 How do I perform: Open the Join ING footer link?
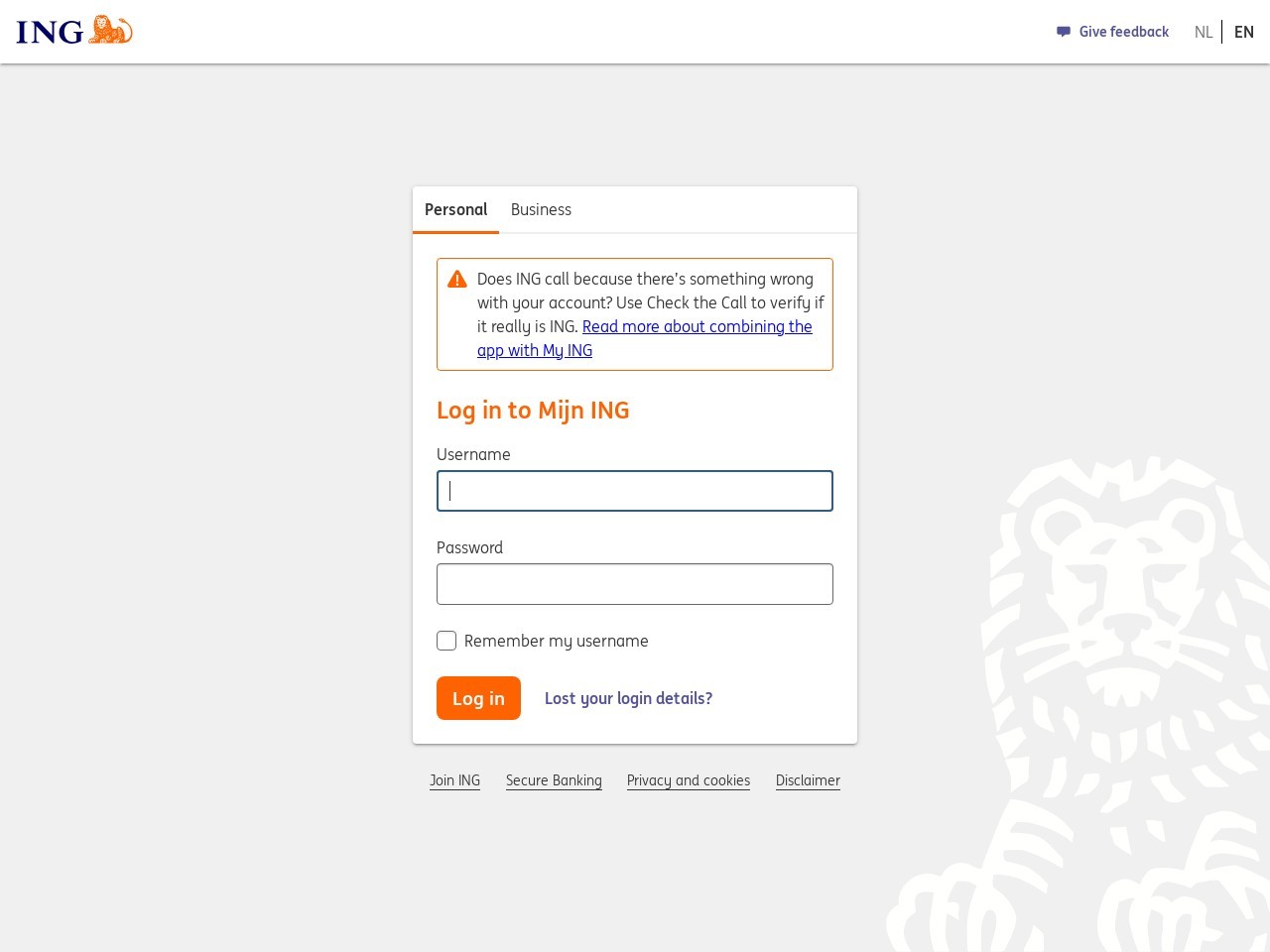click(x=454, y=780)
